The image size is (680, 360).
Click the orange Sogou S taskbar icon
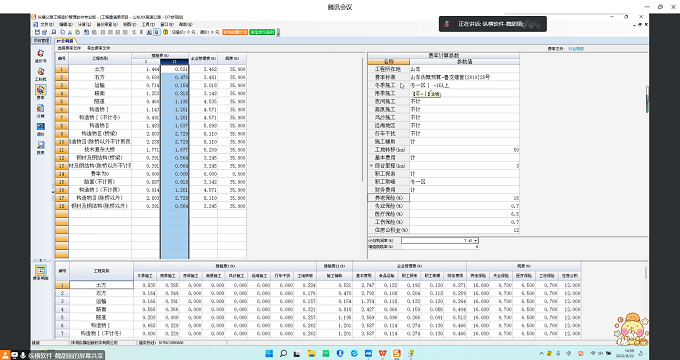(397, 353)
